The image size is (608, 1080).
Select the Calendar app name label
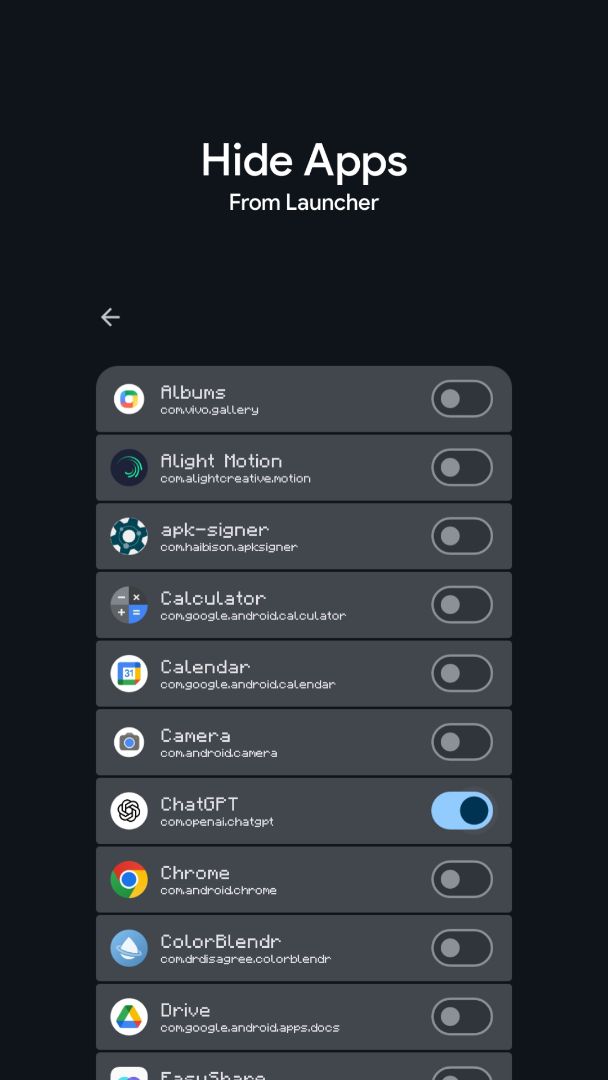(x=205, y=667)
